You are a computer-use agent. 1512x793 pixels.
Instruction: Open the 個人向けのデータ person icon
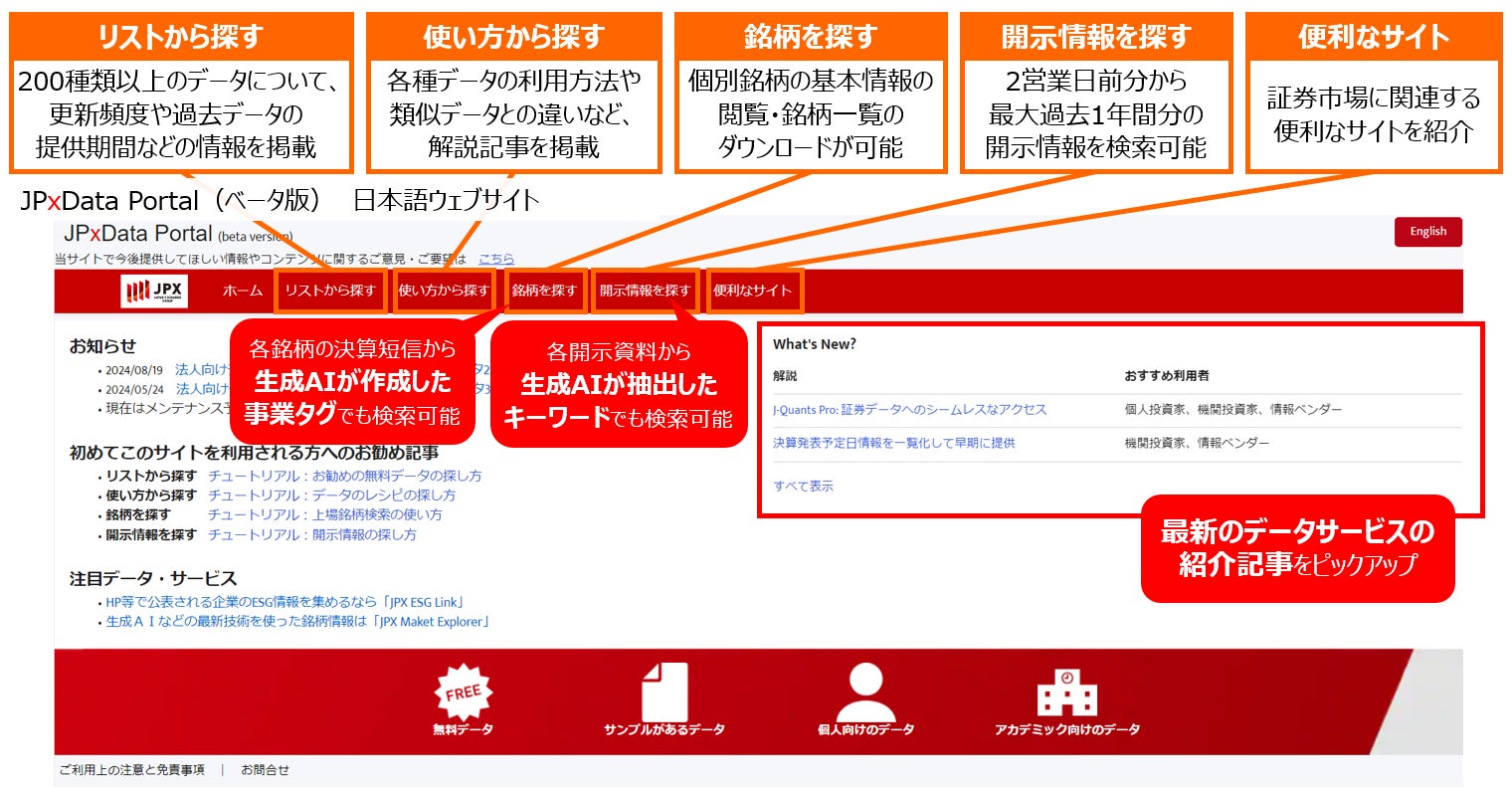[865, 692]
